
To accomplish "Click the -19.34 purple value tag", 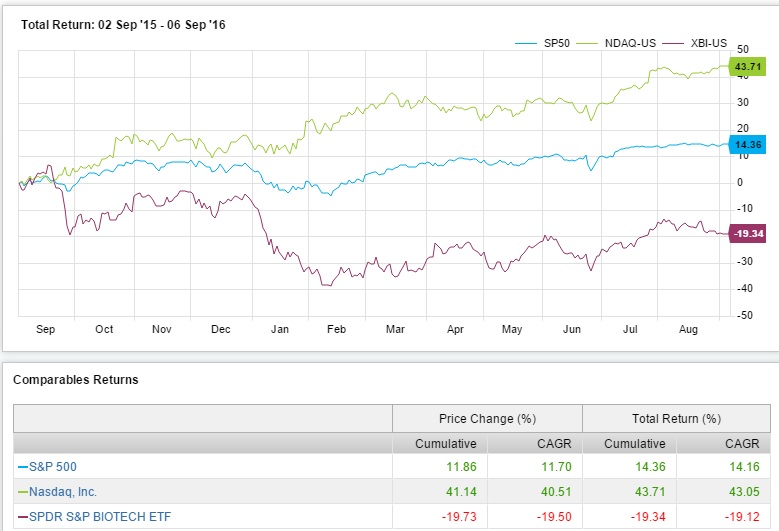I will coord(748,232).
